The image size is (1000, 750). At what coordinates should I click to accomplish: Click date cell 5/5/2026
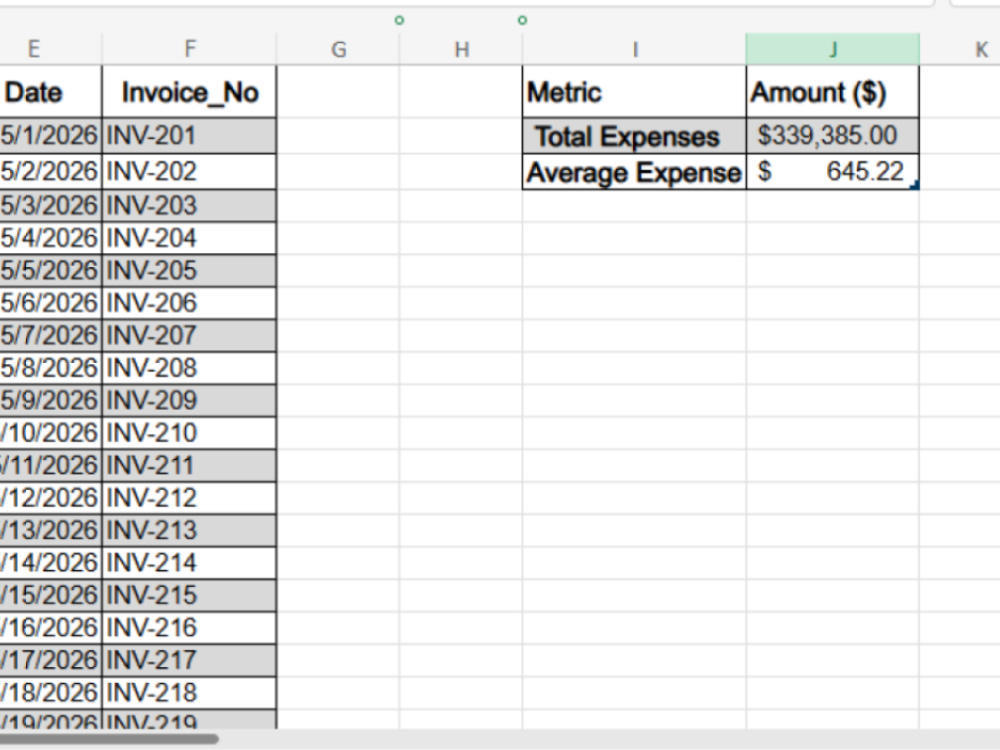(50, 271)
